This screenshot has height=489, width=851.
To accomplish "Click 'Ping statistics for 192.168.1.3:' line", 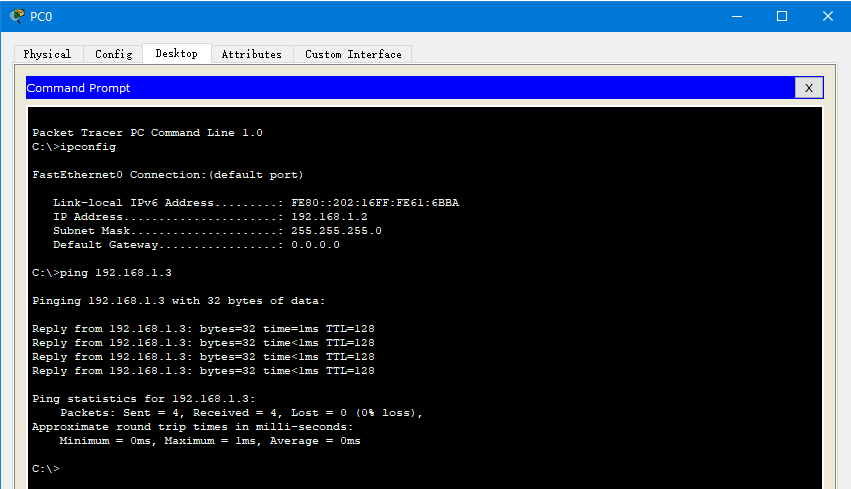I will (x=143, y=399).
